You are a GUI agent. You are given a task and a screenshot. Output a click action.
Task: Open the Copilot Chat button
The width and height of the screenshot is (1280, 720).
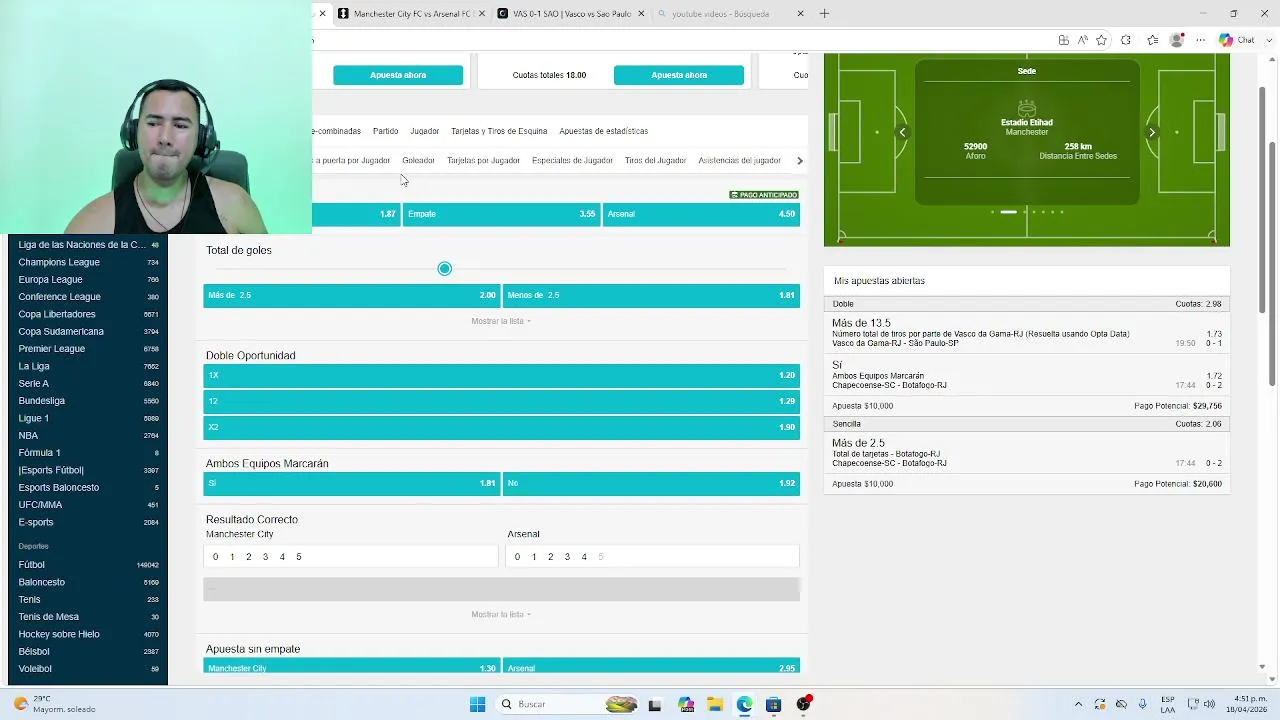1237,40
